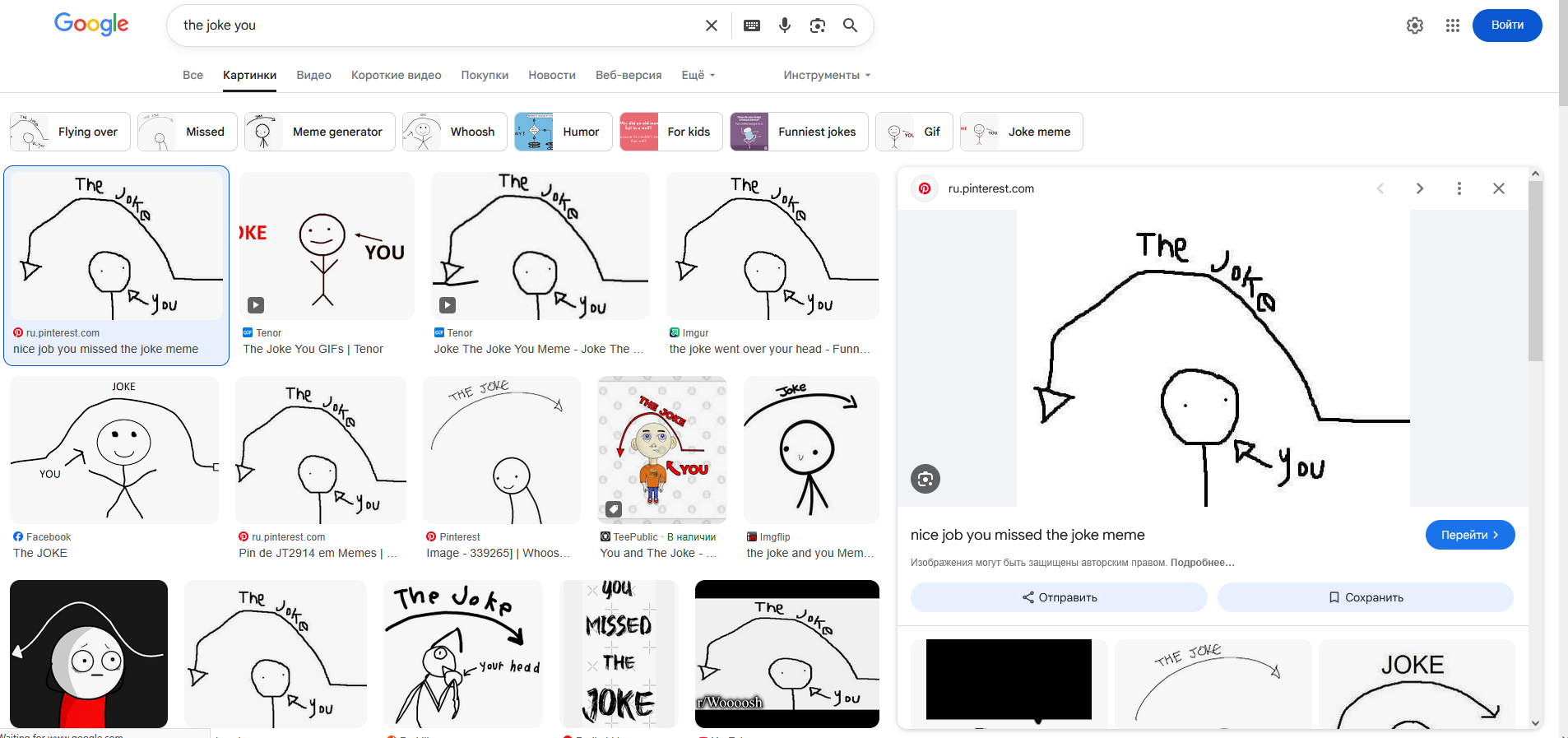Apply the 'For kids' filter chip
The width and height of the screenshot is (1568, 738).
click(671, 132)
